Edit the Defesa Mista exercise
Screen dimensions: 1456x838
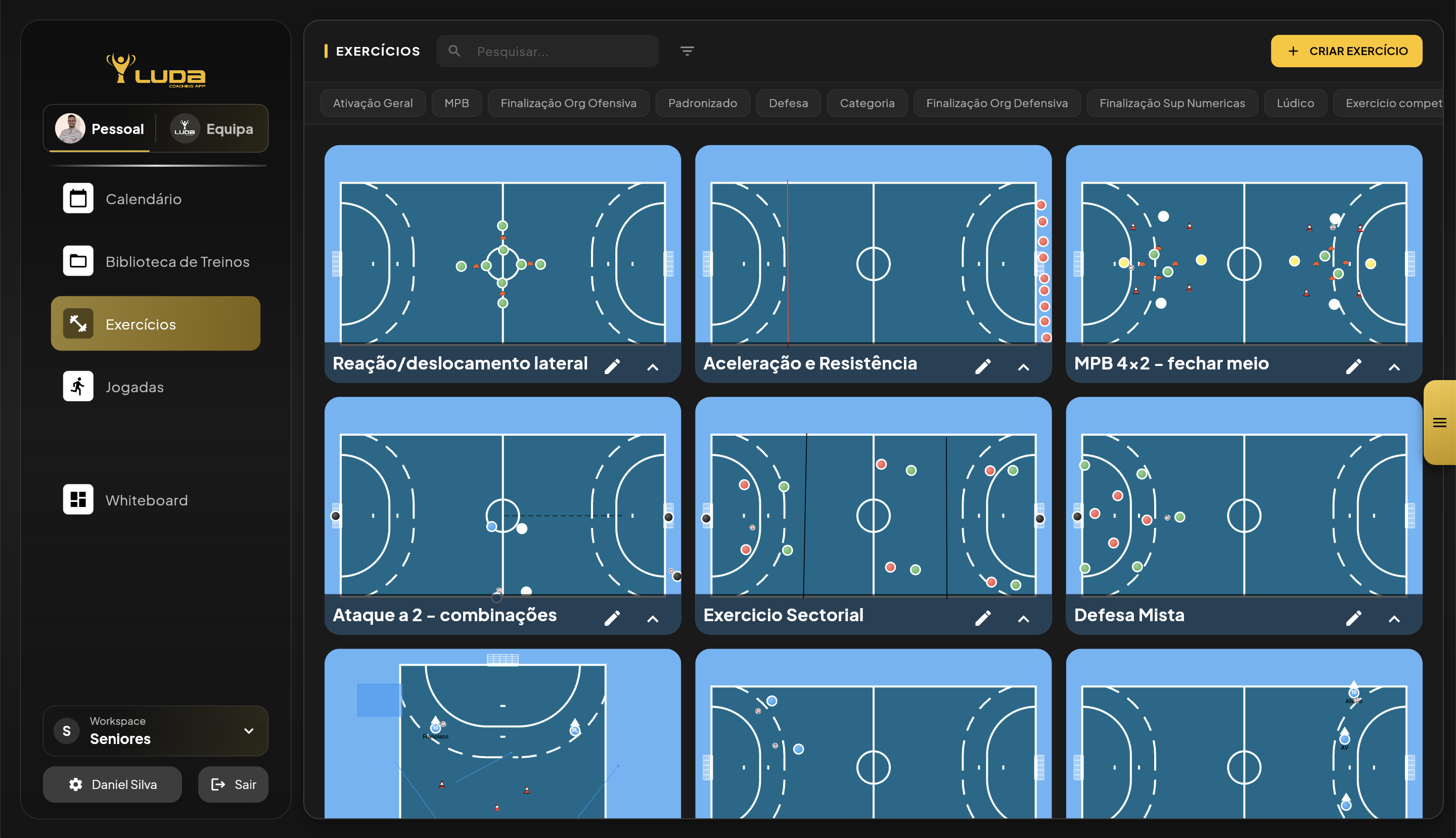(x=1354, y=617)
